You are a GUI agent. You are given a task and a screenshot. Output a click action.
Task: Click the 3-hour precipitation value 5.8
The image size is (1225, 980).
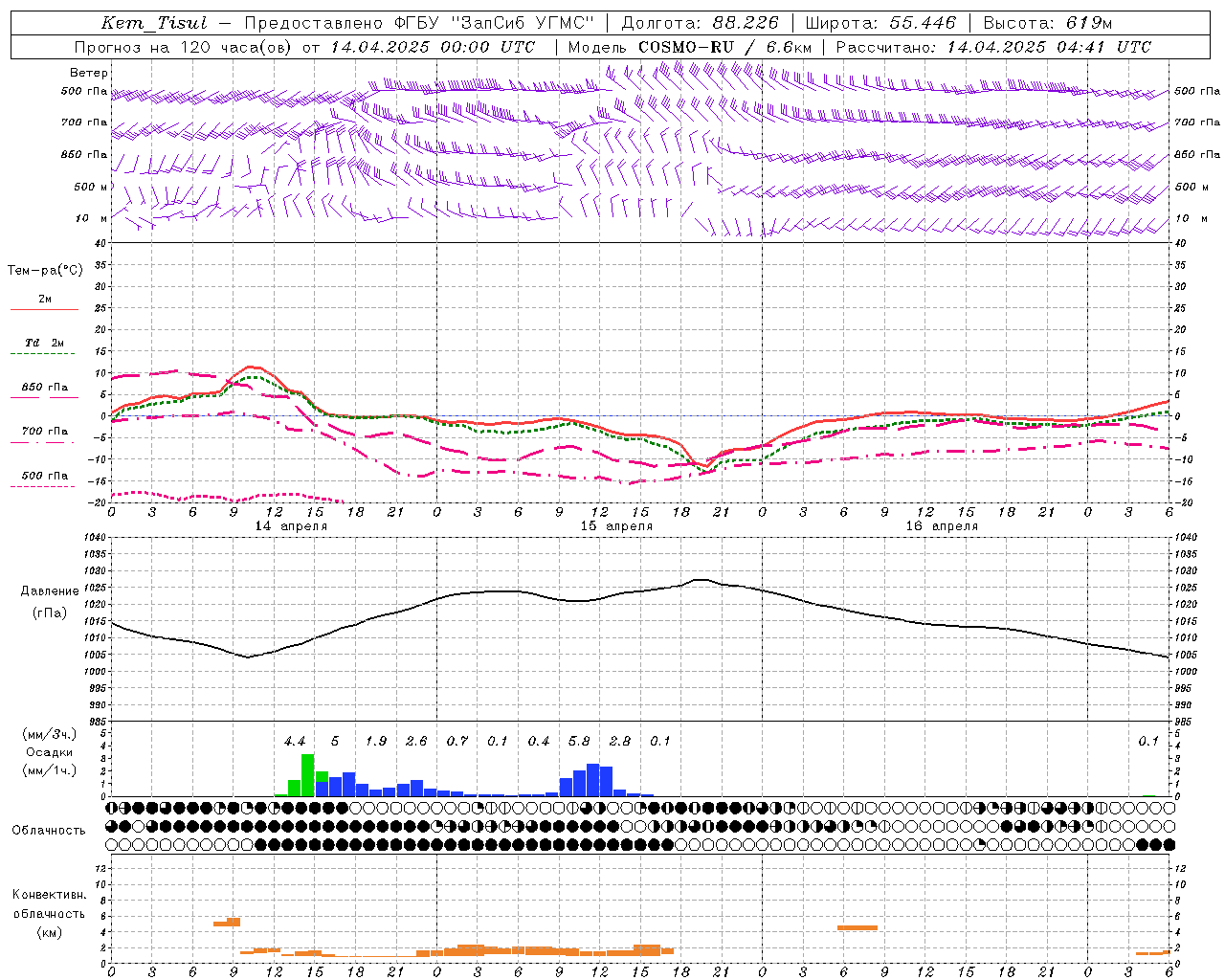[579, 742]
